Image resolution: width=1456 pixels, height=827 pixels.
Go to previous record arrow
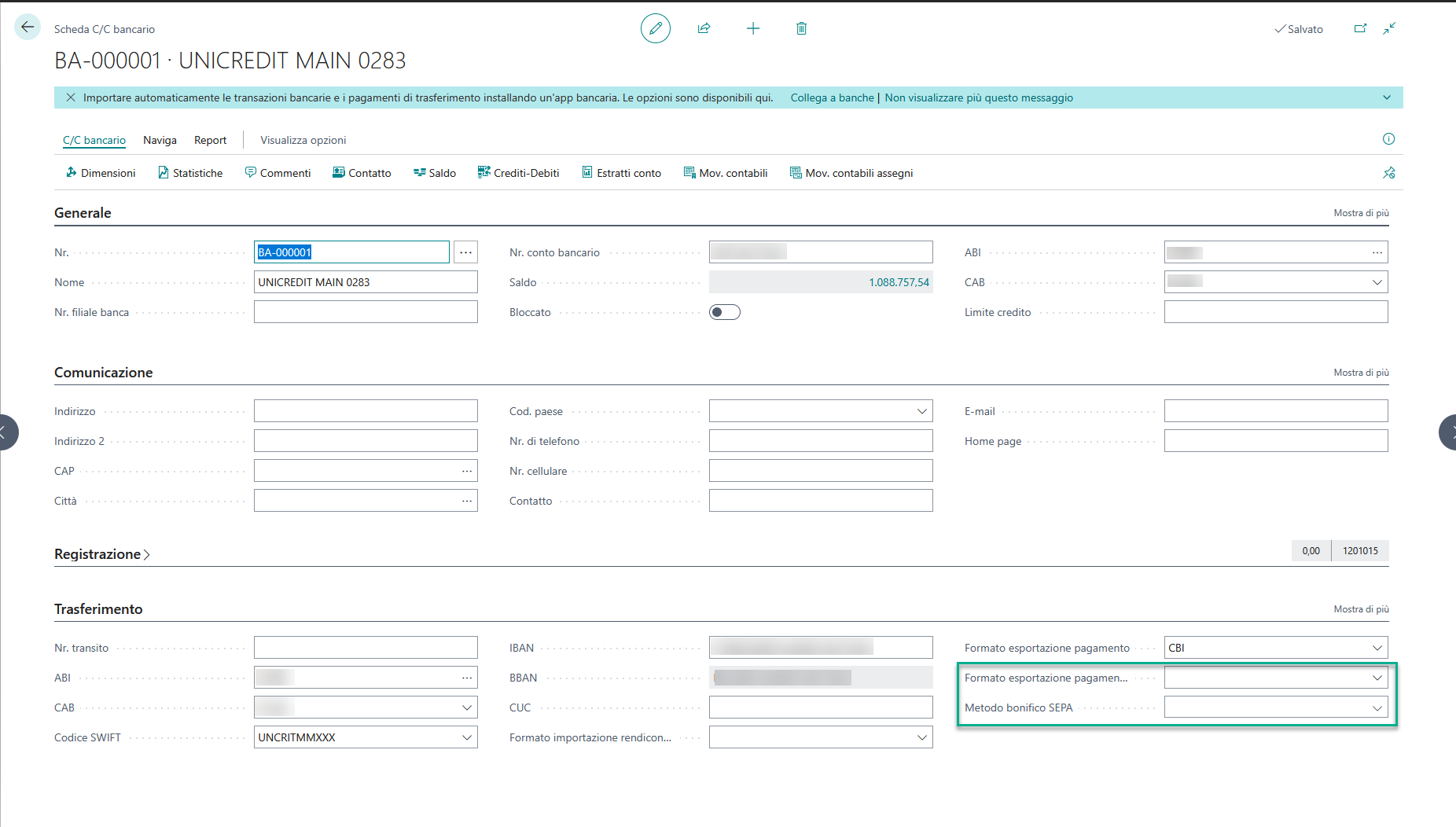pos(6,432)
